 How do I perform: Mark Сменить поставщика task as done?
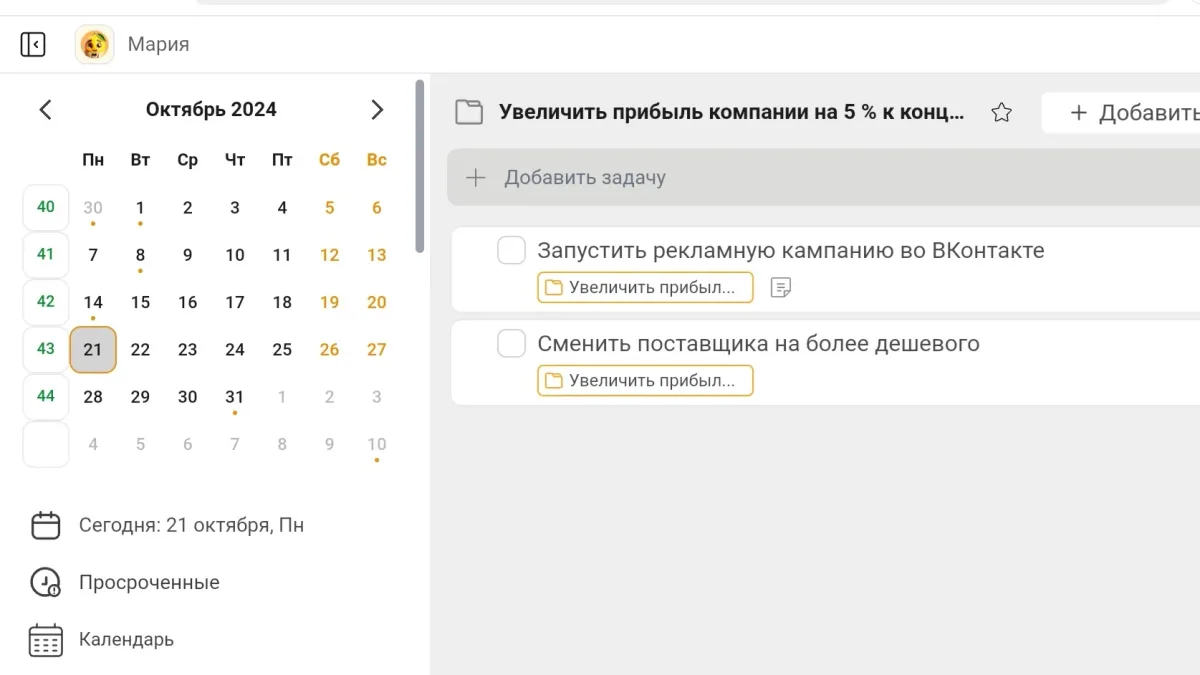click(x=511, y=344)
